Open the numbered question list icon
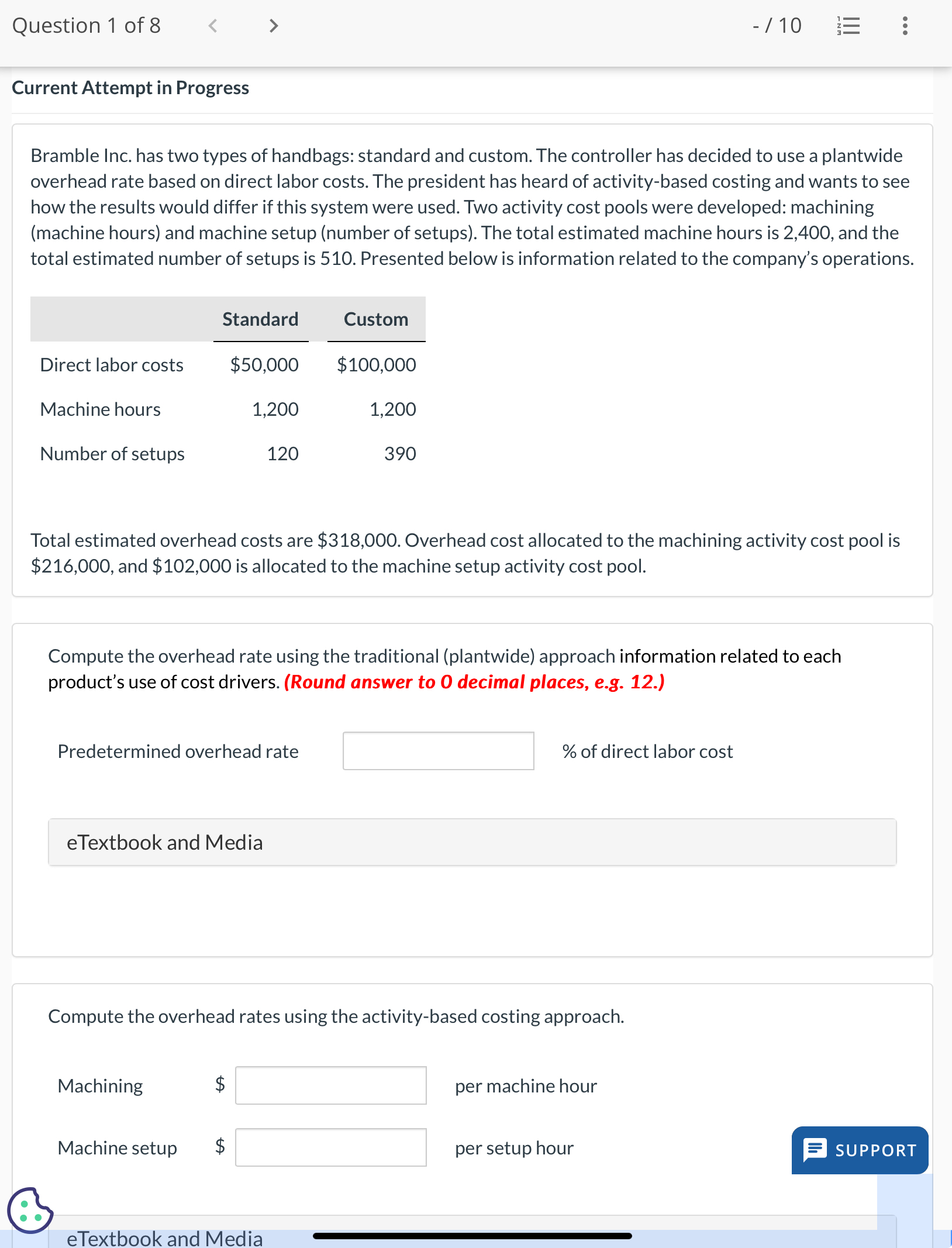Image resolution: width=952 pixels, height=1248 pixels. coord(848,25)
